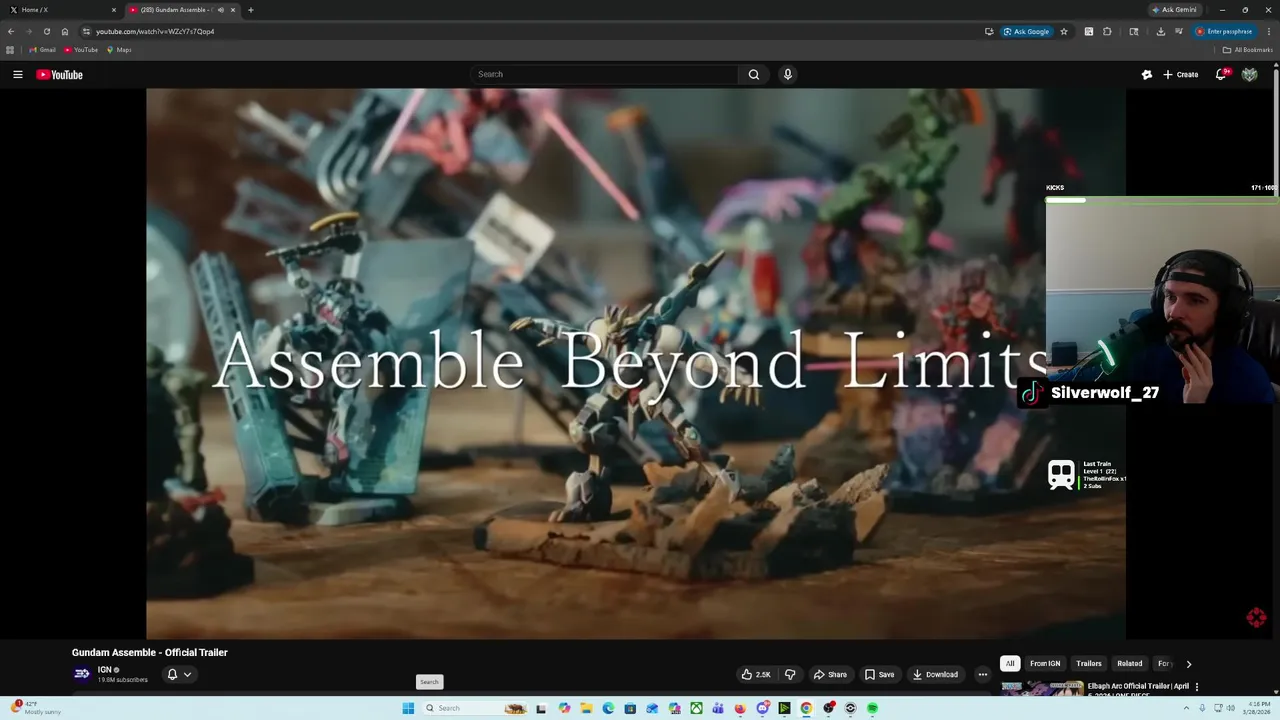The image size is (1280, 720).
Task: Show hidden system tray icons
Action: [x=1185, y=708]
